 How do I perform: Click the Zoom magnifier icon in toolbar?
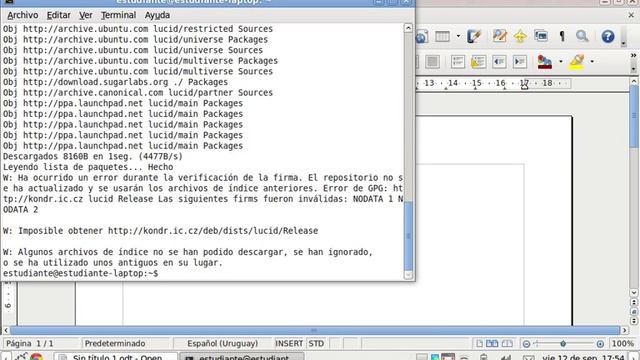(582, 36)
